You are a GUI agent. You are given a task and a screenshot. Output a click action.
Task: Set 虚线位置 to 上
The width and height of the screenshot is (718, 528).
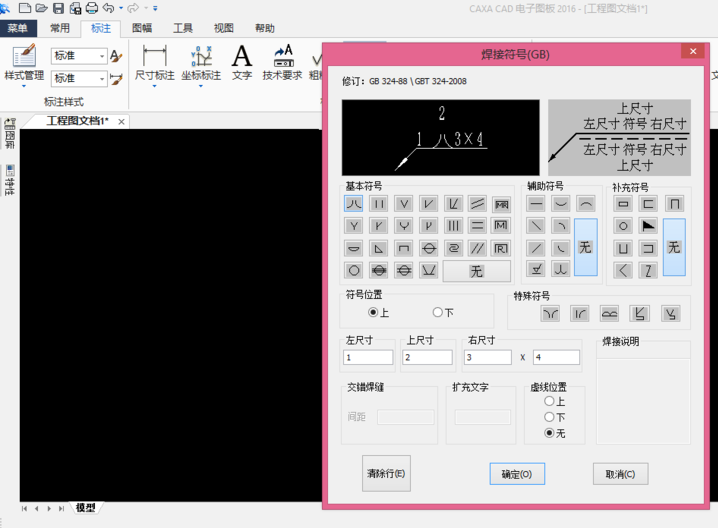[555, 401]
